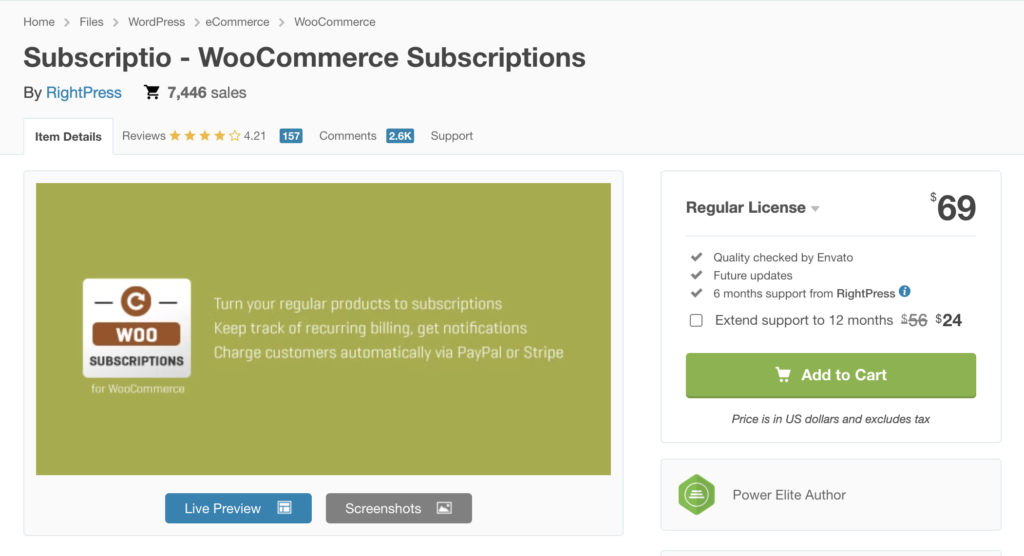Image resolution: width=1024 pixels, height=556 pixels.
Task: Click the chevron after Home breadcrumb
Action: click(67, 22)
